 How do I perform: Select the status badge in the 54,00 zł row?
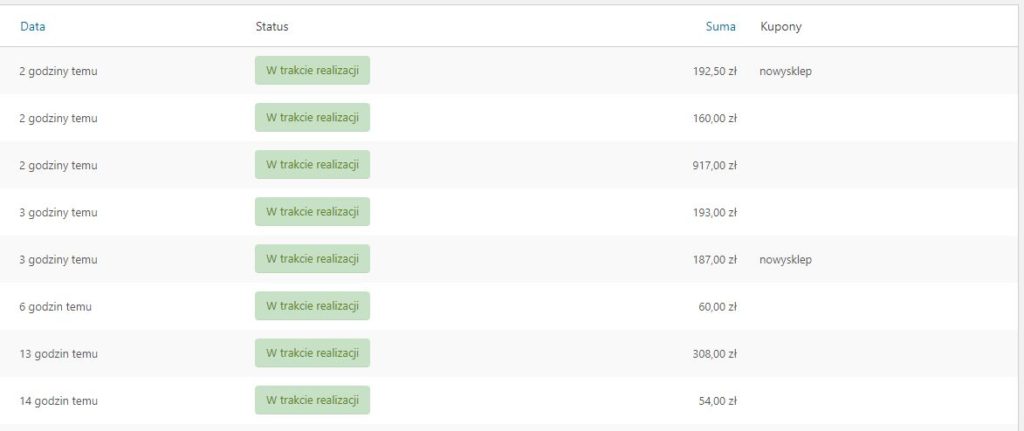(312, 400)
